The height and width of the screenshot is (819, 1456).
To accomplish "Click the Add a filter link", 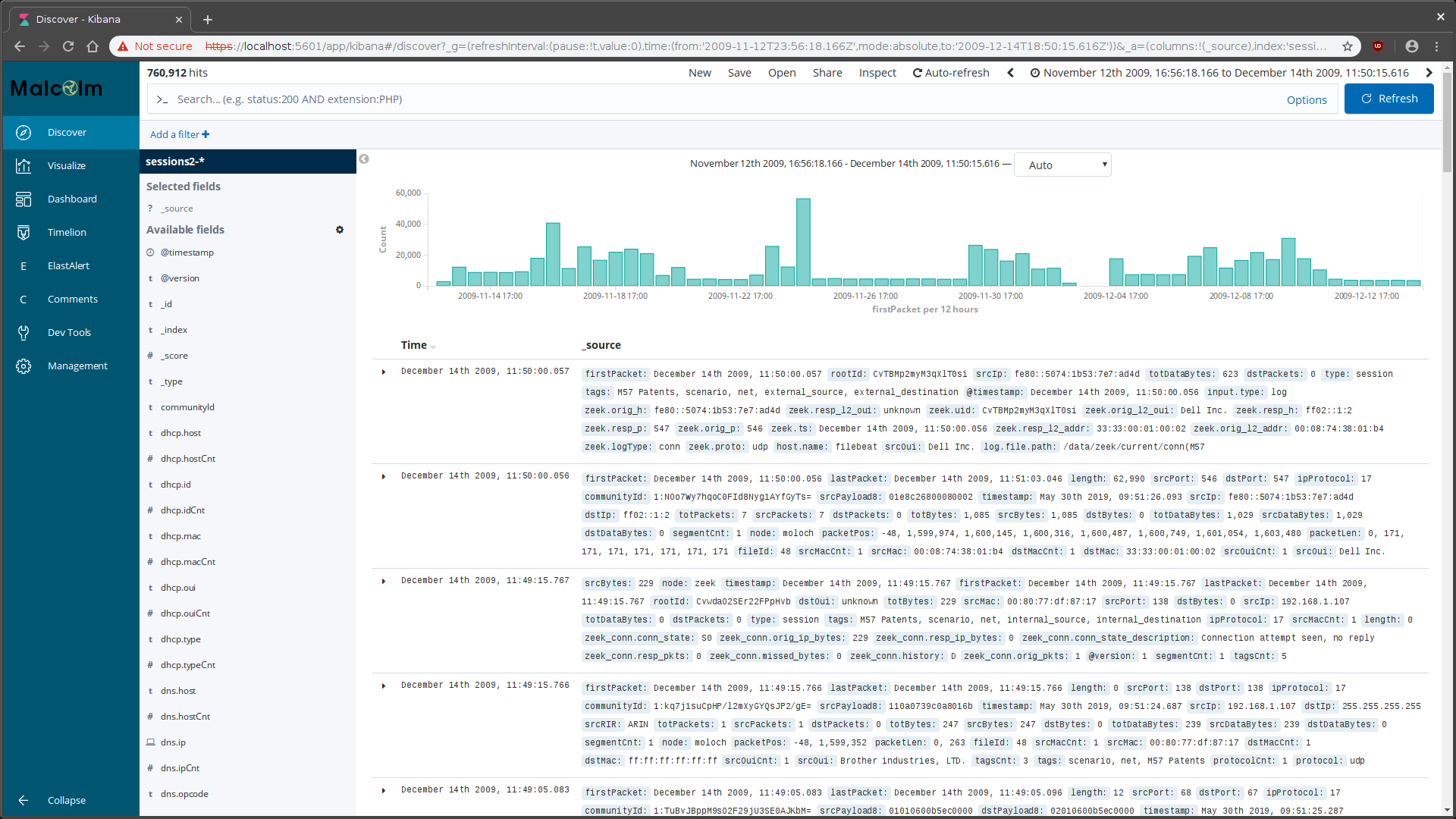I will point(180,134).
